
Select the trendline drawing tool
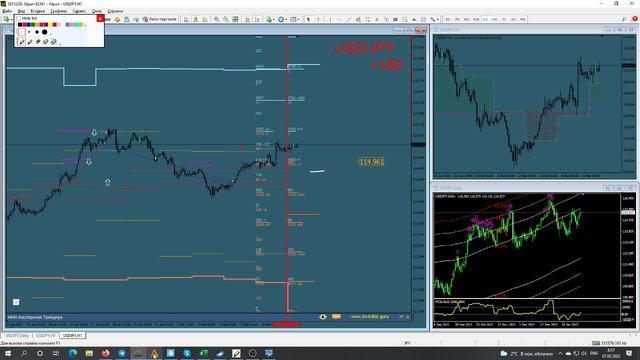point(349,19)
